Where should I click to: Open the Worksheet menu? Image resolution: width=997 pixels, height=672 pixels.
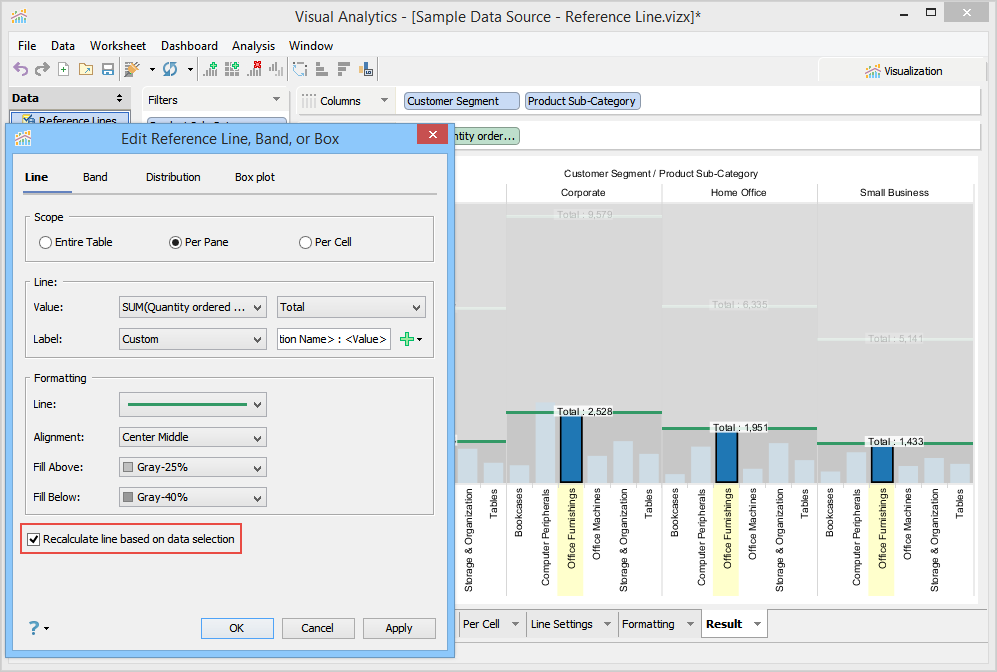point(117,46)
